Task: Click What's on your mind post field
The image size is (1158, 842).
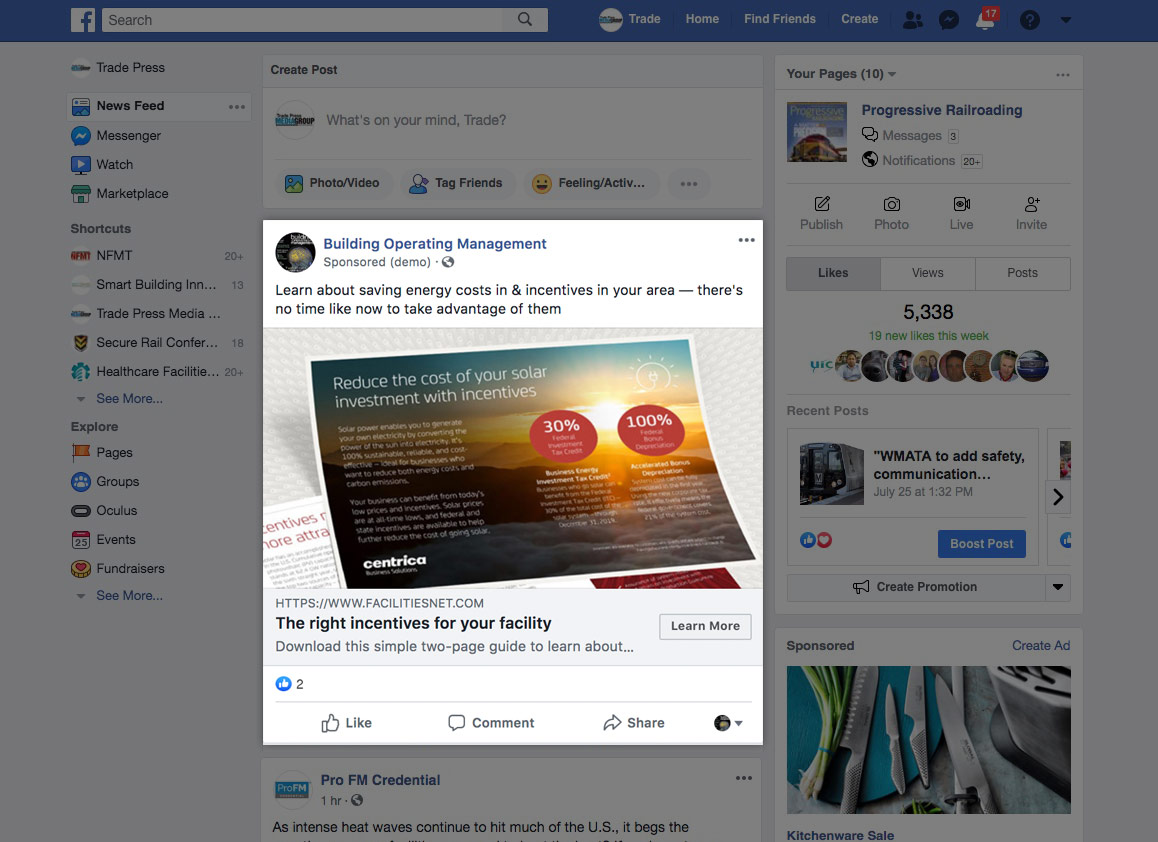Action: point(416,120)
